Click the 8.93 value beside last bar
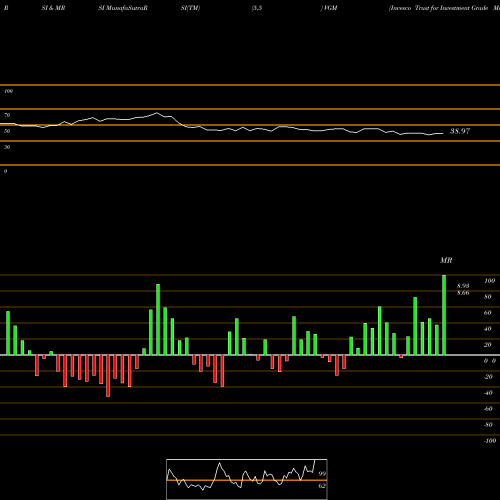500x500 pixels. (x=463, y=286)
